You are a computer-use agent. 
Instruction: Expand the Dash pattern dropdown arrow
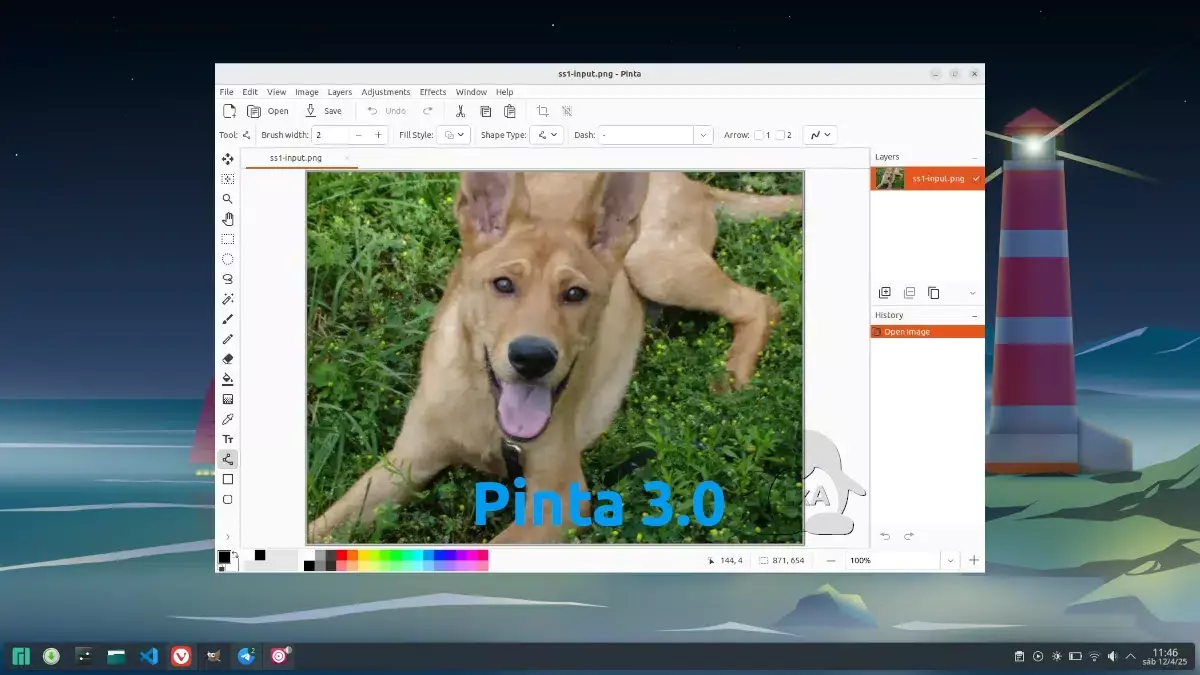[703, 135]
